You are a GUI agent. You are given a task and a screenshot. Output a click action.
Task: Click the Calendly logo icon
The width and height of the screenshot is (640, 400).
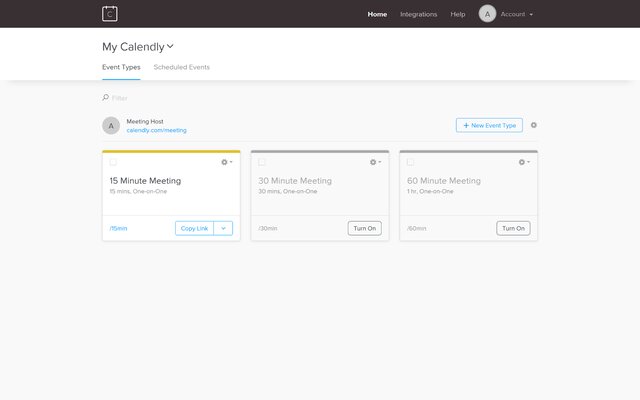click(x=110, y=14)
